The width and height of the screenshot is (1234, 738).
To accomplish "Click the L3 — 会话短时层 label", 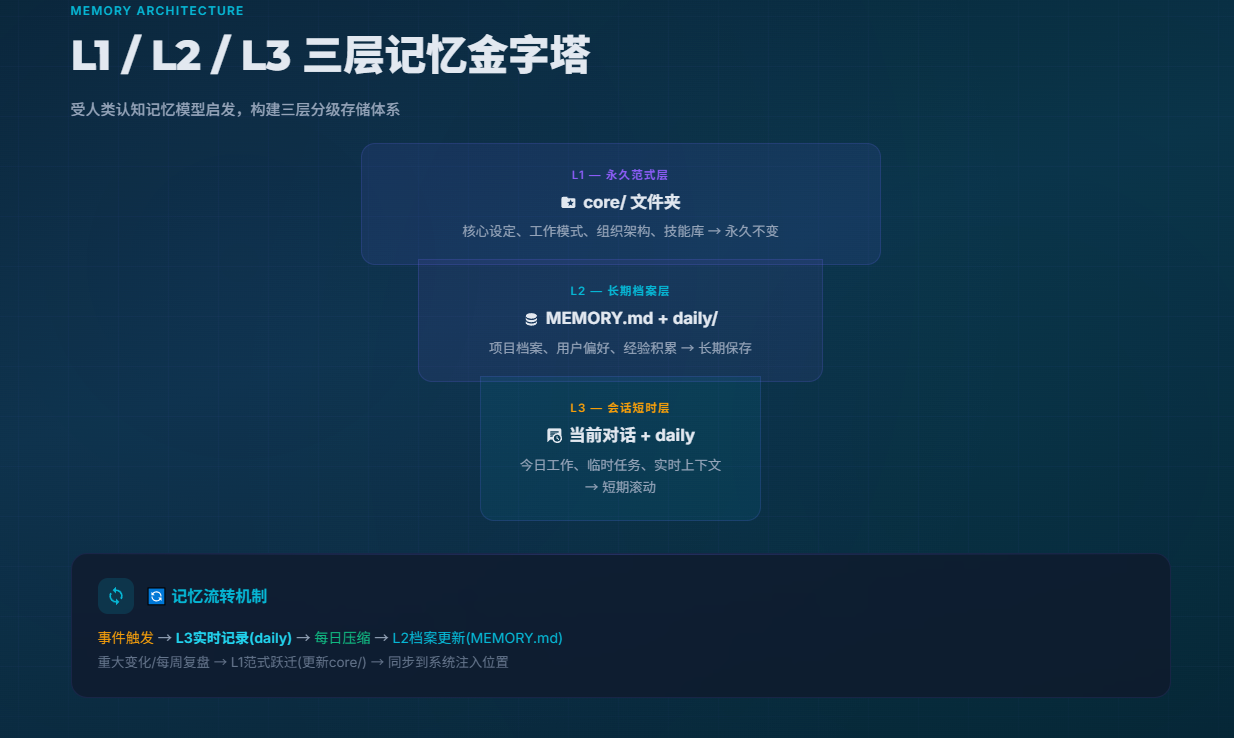I will tap(620, 408).
